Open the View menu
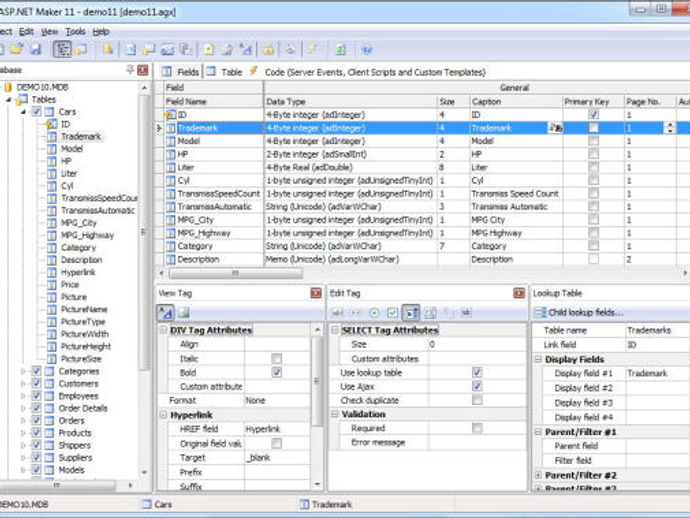 coord(49,32)
